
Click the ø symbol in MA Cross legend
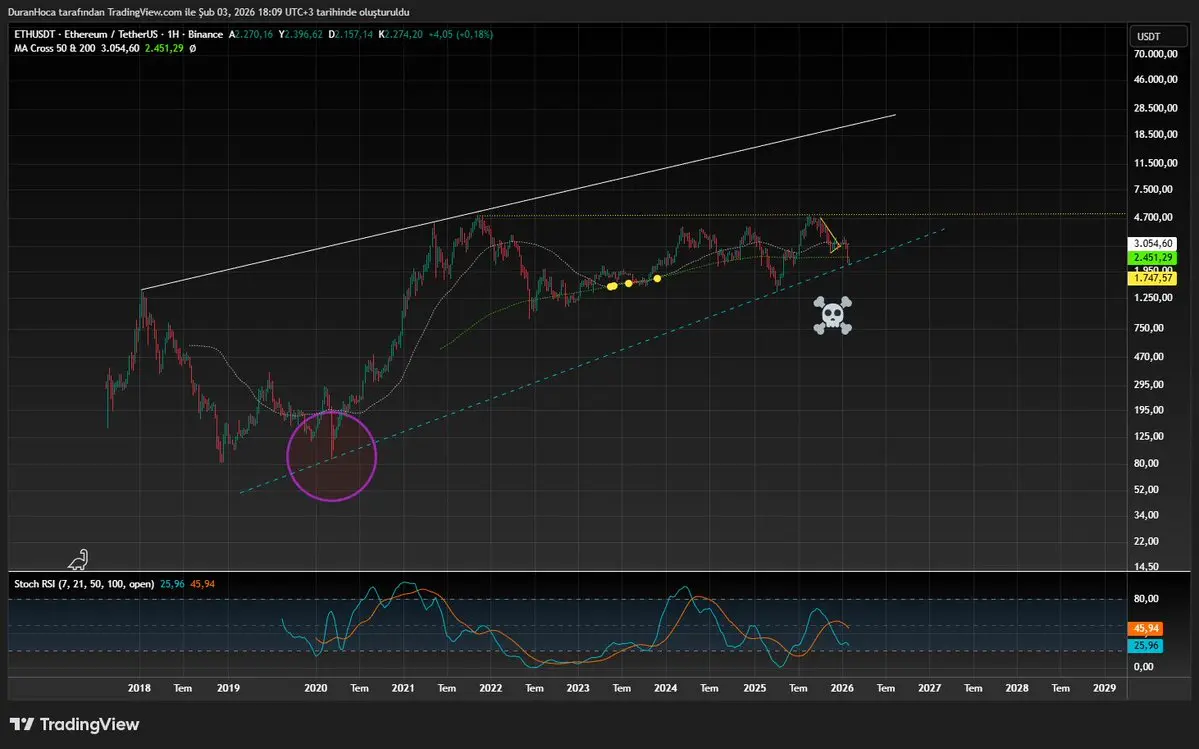[193, 48]
